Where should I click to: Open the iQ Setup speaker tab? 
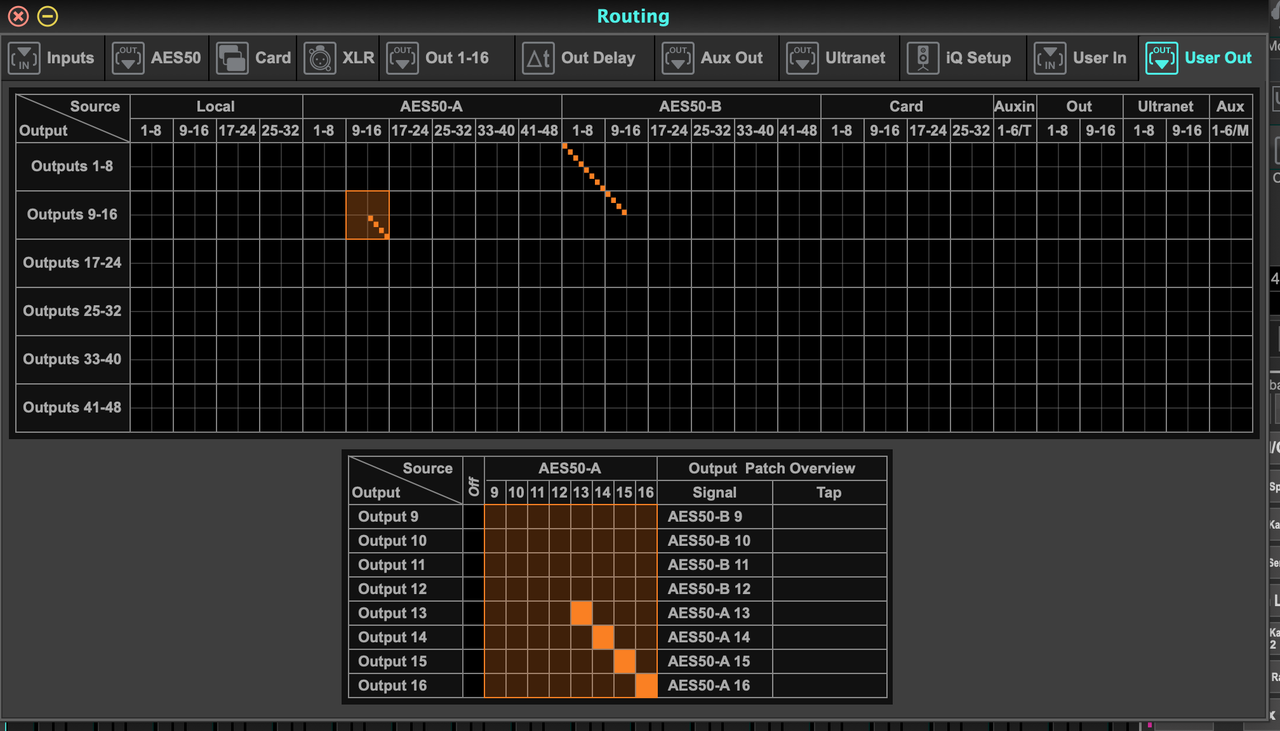pyautogui.click(x=964, y=58)
